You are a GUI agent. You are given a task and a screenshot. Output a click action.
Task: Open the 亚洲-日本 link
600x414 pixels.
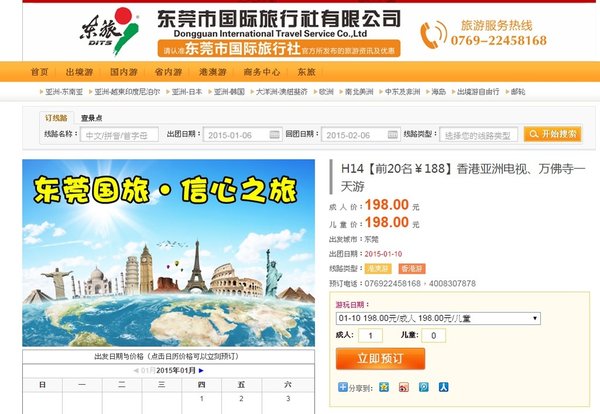click(187, 92)
